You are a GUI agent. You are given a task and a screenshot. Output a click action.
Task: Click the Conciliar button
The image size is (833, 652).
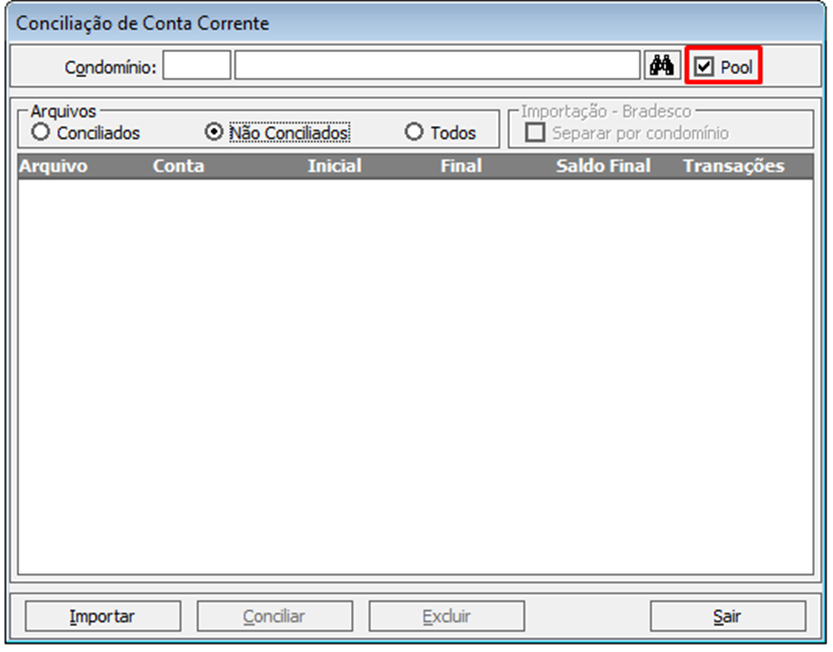click(x=275, y=616)
